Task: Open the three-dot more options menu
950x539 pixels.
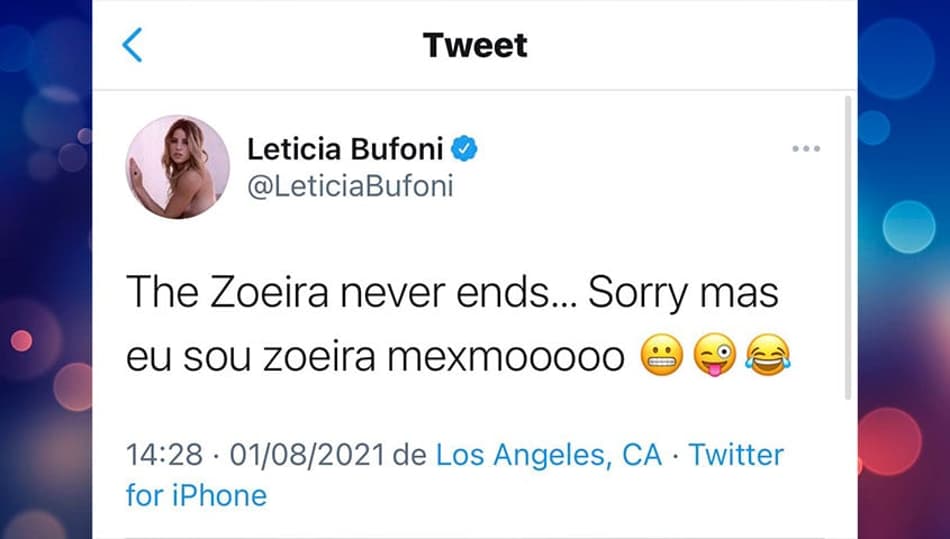Action: [x=806, y=148]
